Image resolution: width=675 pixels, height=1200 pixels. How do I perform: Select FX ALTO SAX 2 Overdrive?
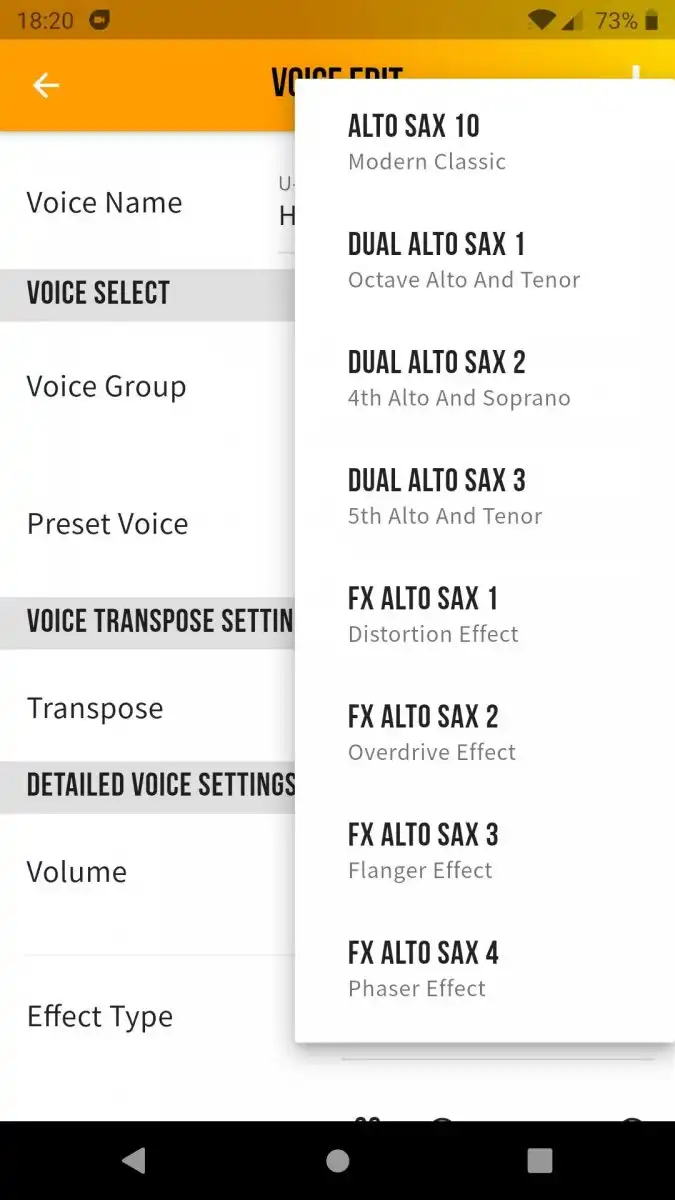point(484,731)
